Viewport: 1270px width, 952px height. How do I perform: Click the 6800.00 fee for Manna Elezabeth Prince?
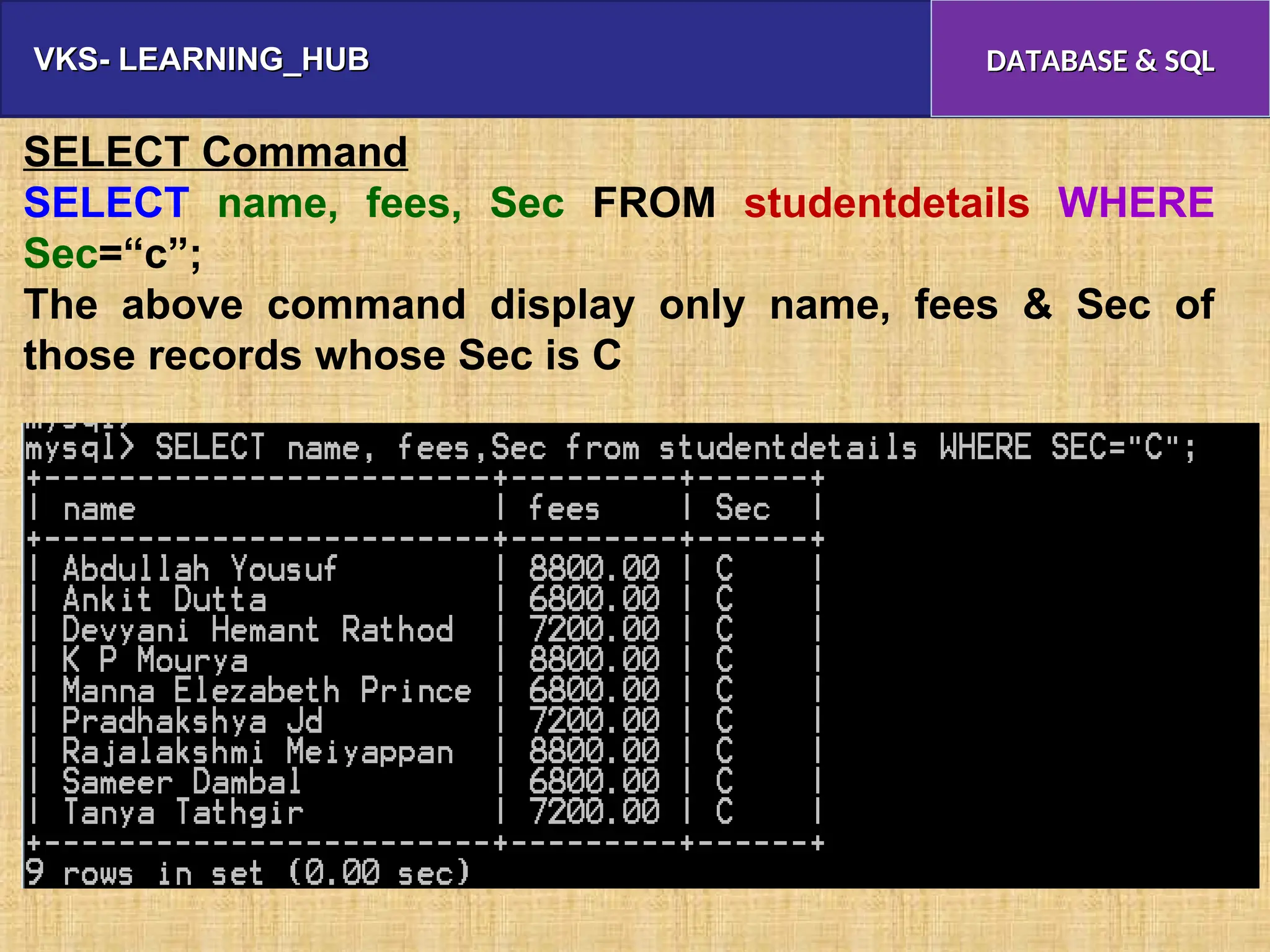coord(594,690)
